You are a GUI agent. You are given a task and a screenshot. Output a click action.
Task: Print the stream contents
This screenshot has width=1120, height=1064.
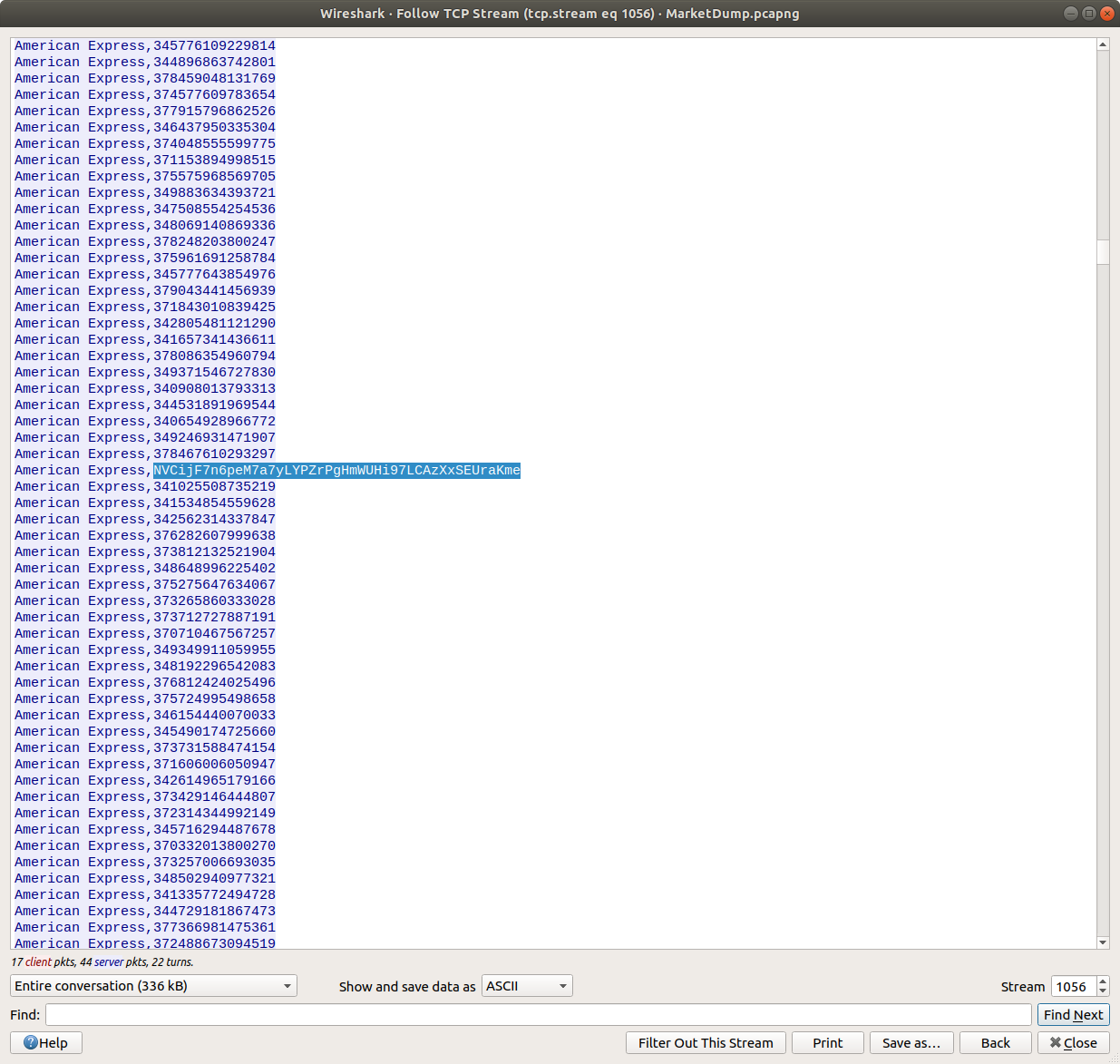click(x=827, y=1043)
